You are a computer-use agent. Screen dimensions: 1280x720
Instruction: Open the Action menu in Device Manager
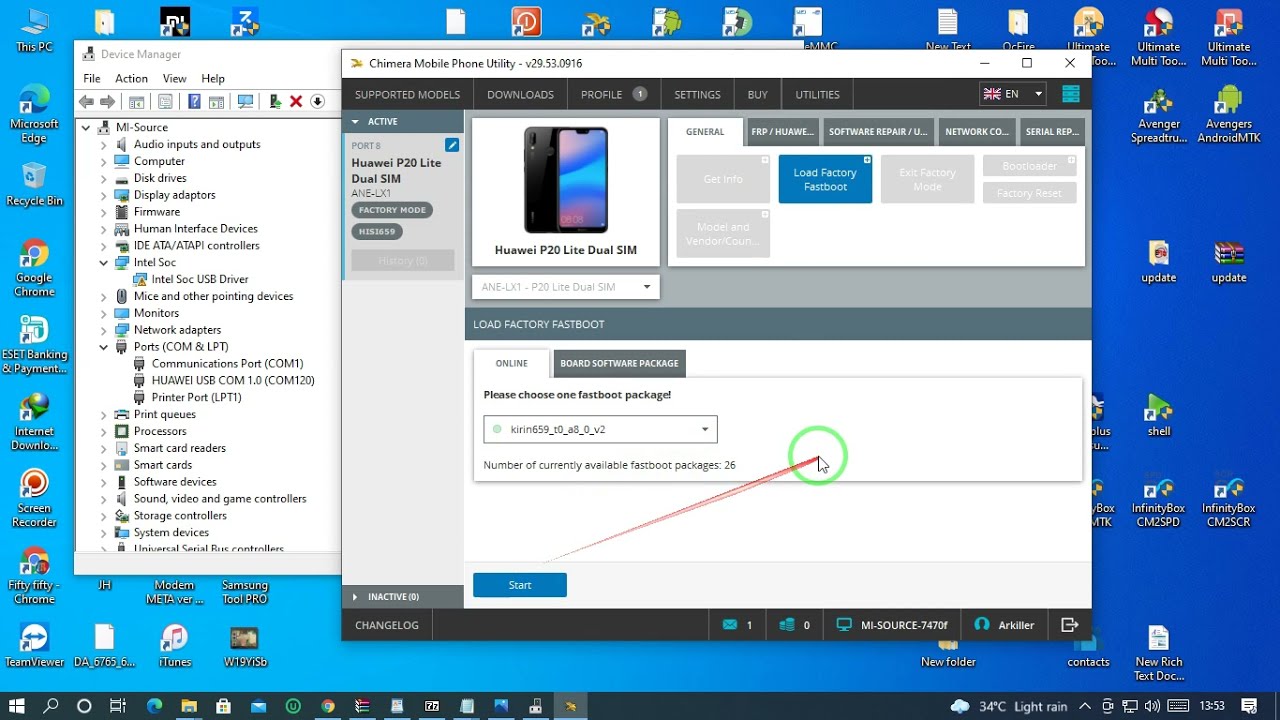[x=131, y=78]
